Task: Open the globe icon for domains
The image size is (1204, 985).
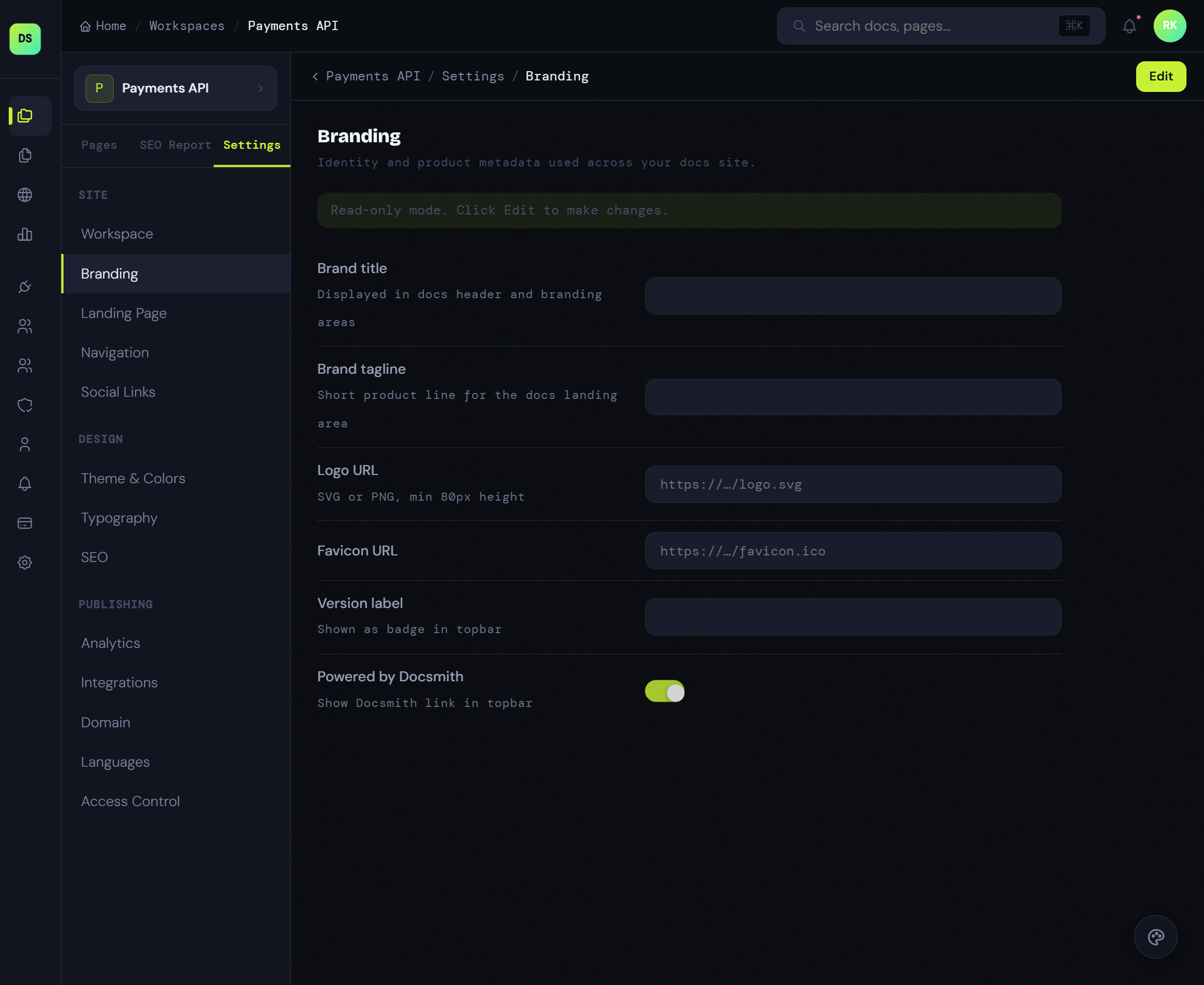Action: tap(25, 195)
